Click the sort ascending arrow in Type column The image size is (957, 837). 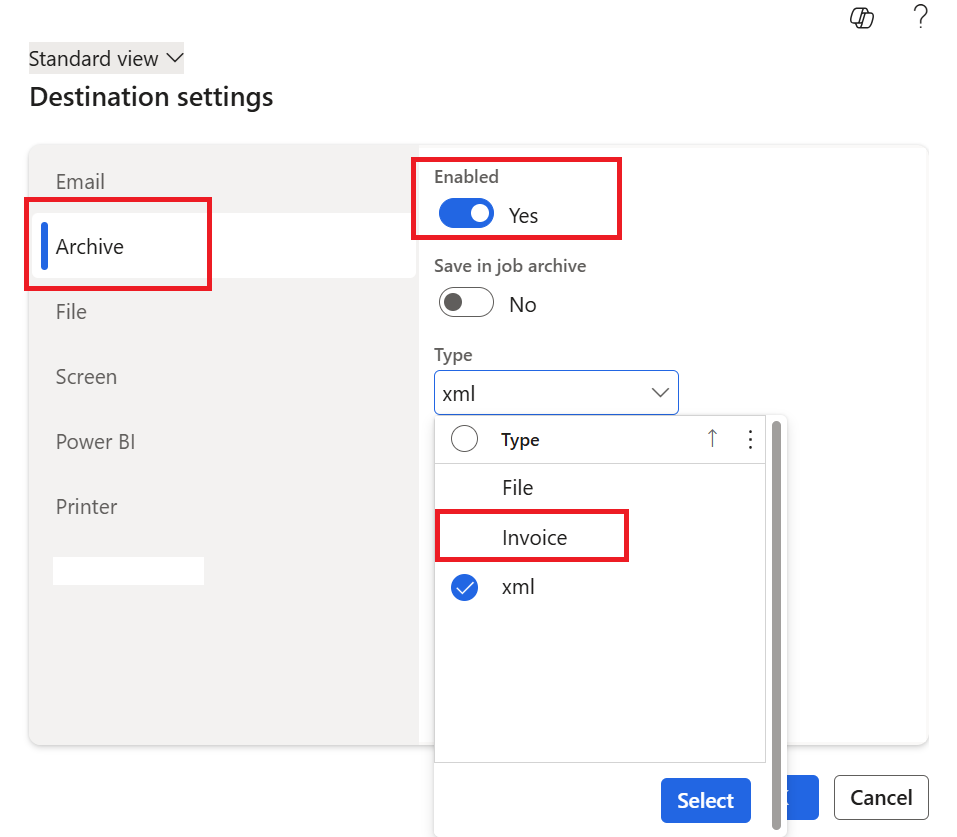(x=712, y=439)
